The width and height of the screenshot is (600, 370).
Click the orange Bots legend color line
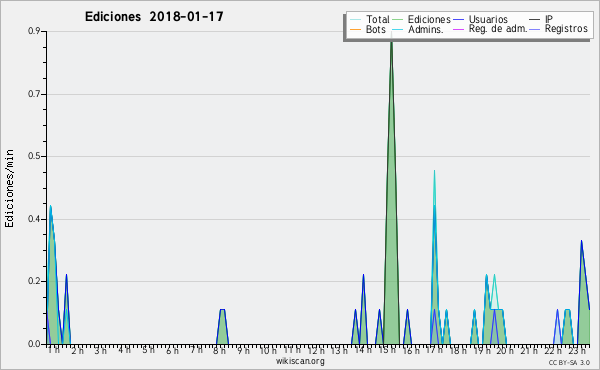click(355, 29)
